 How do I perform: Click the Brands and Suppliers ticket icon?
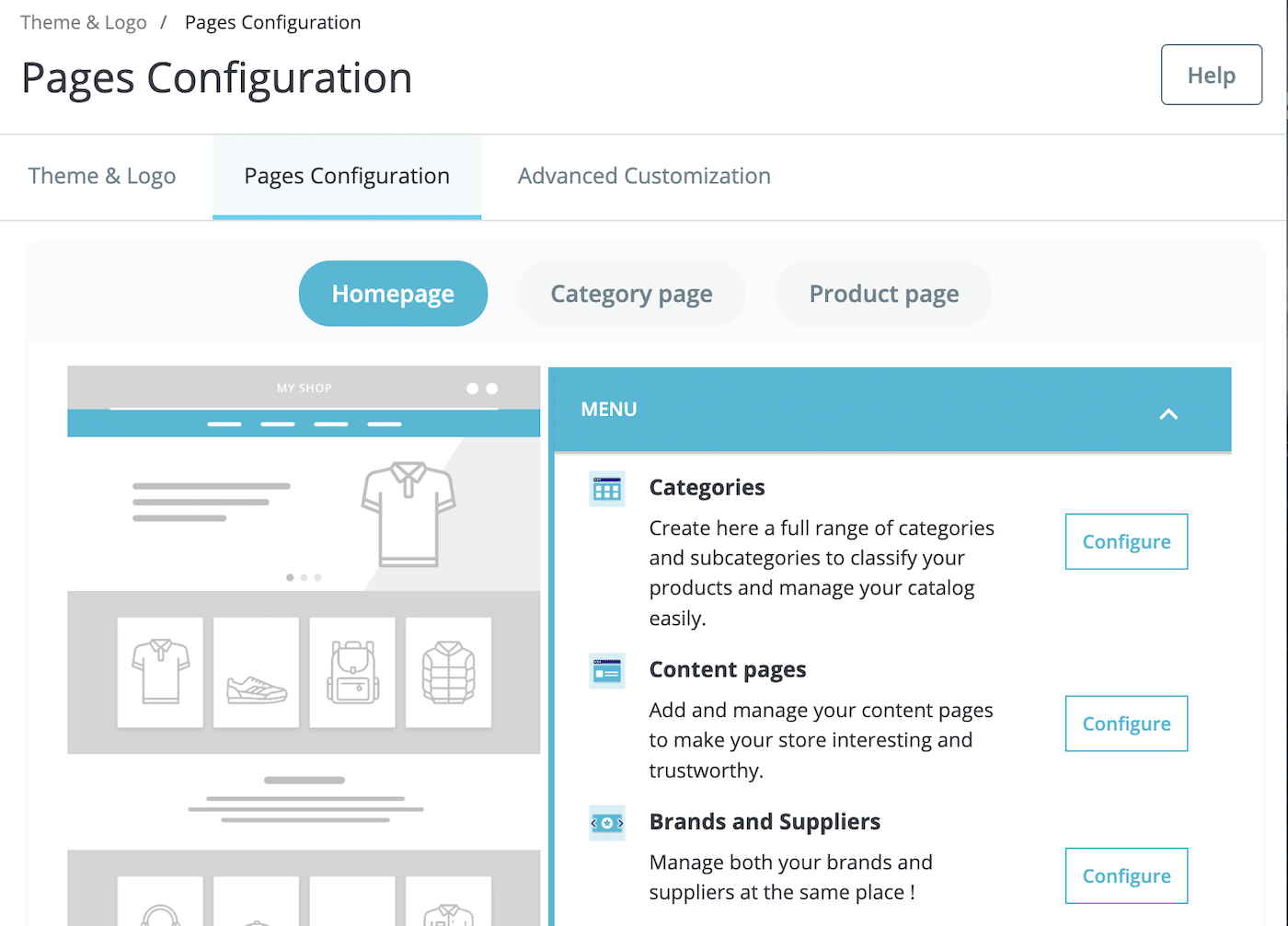click(x=606, y=822)
